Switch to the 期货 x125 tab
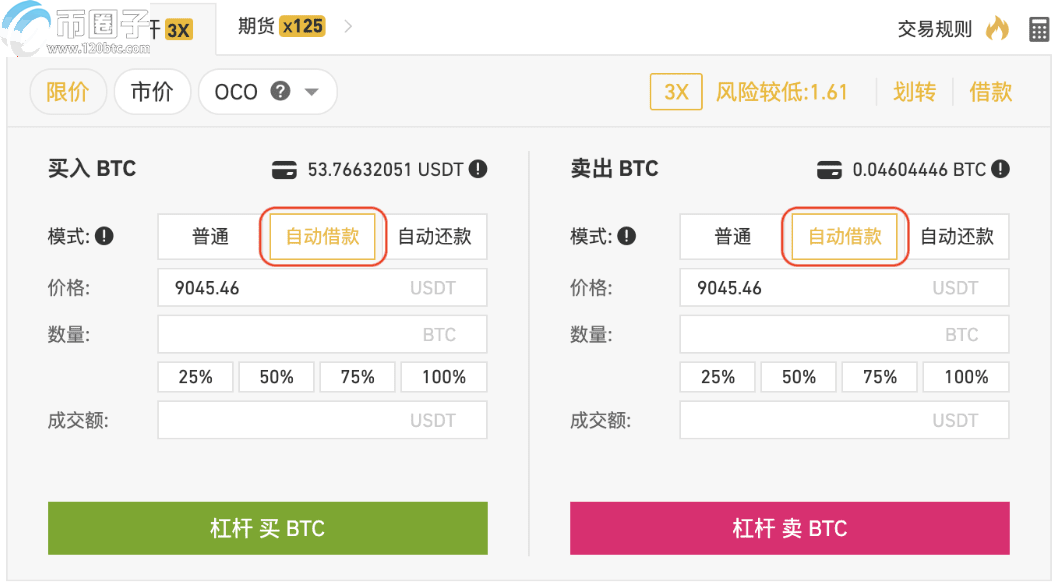 (x=280, y=26)
